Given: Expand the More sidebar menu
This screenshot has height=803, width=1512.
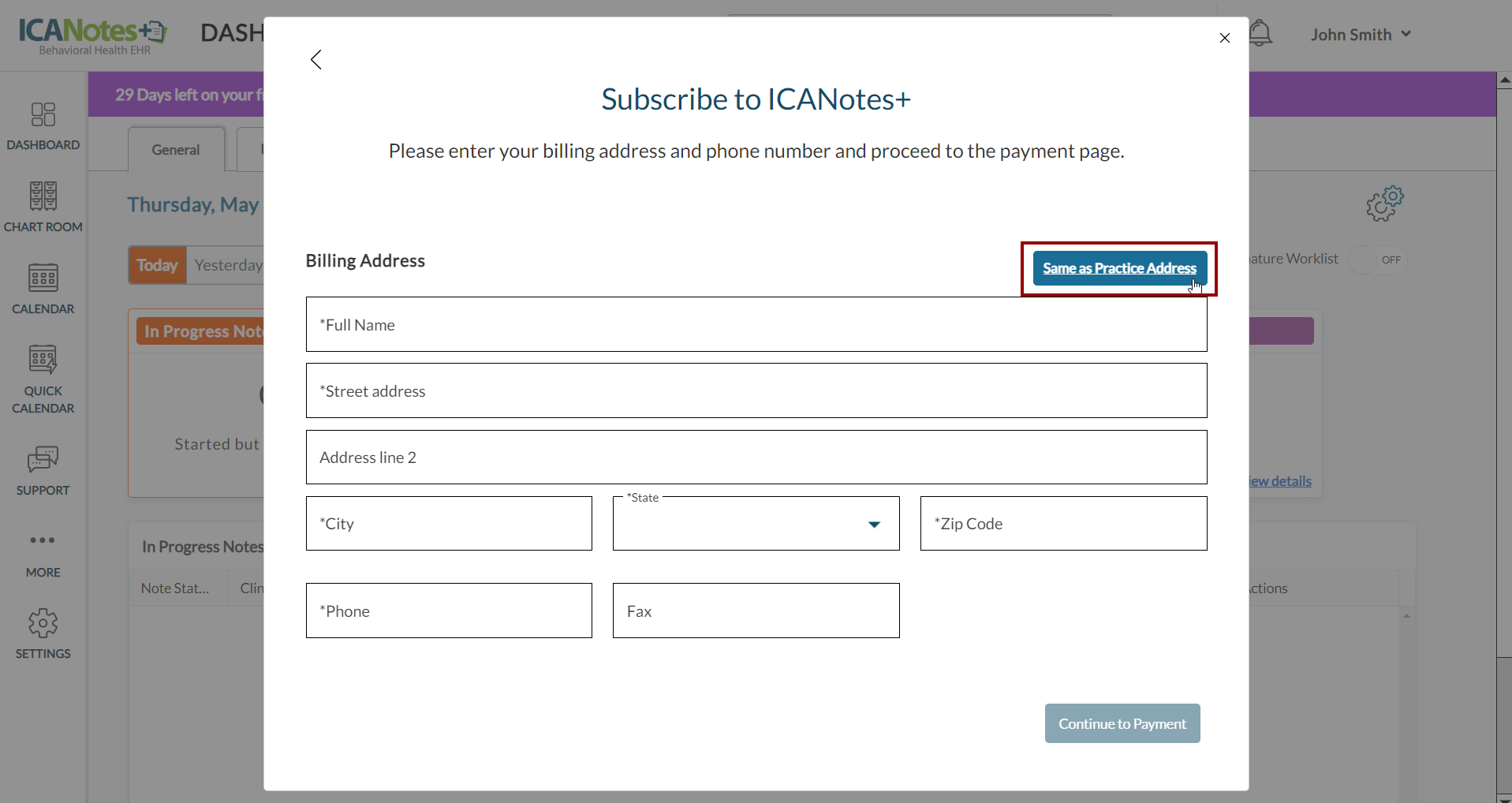Looking at the screenshot, I should [43, 541].
